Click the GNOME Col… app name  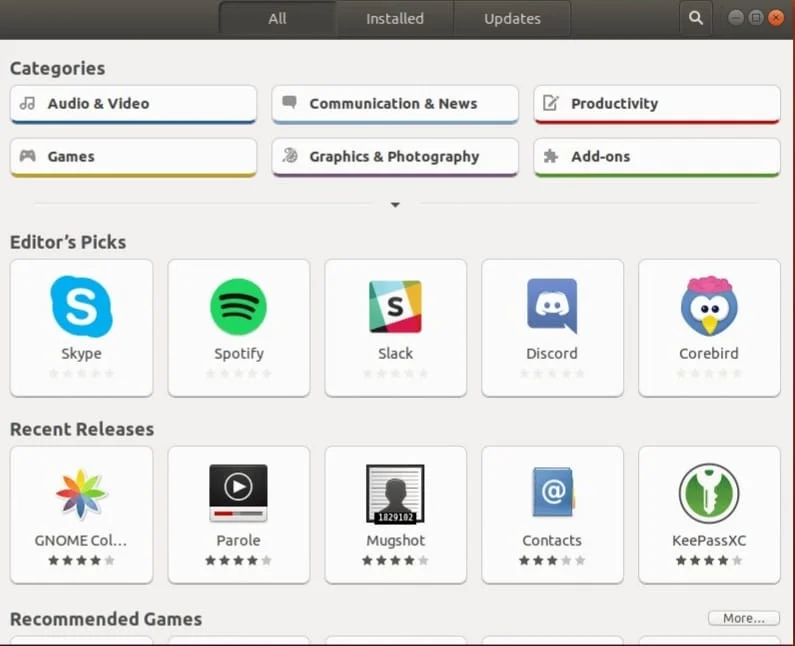click(x=81, y=541)
